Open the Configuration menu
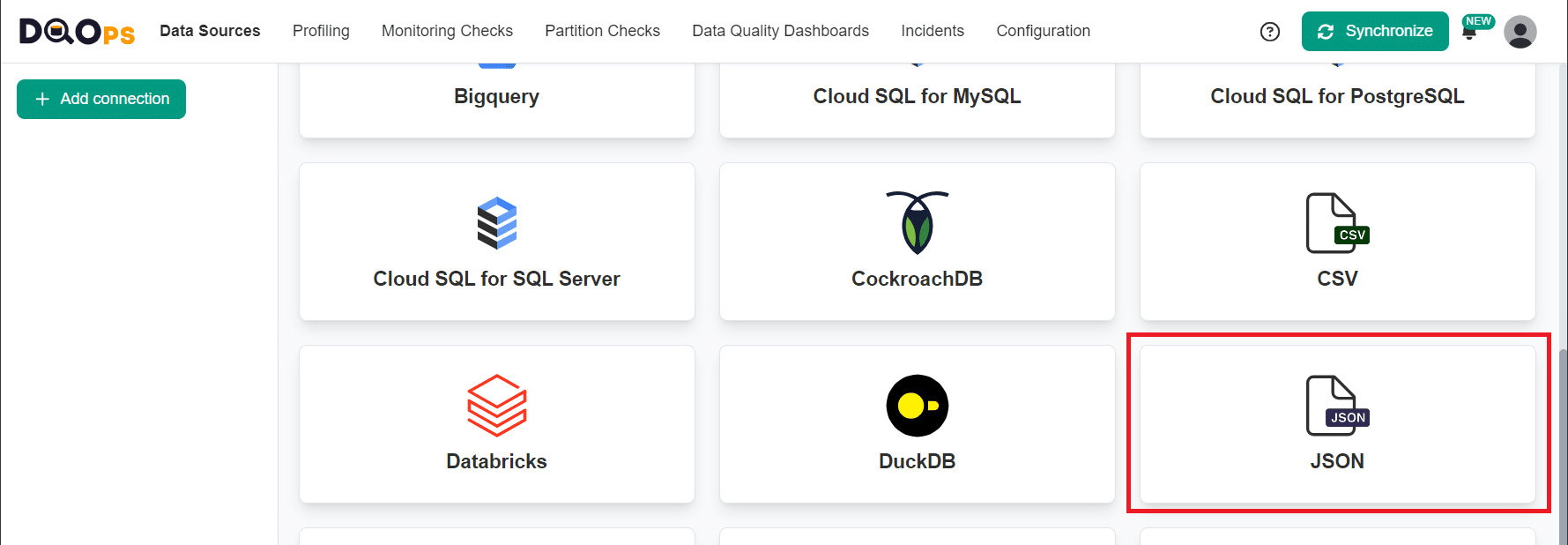Image resolution: width=1568 pixels, height=545 pixels. [x=1043, y=31]
